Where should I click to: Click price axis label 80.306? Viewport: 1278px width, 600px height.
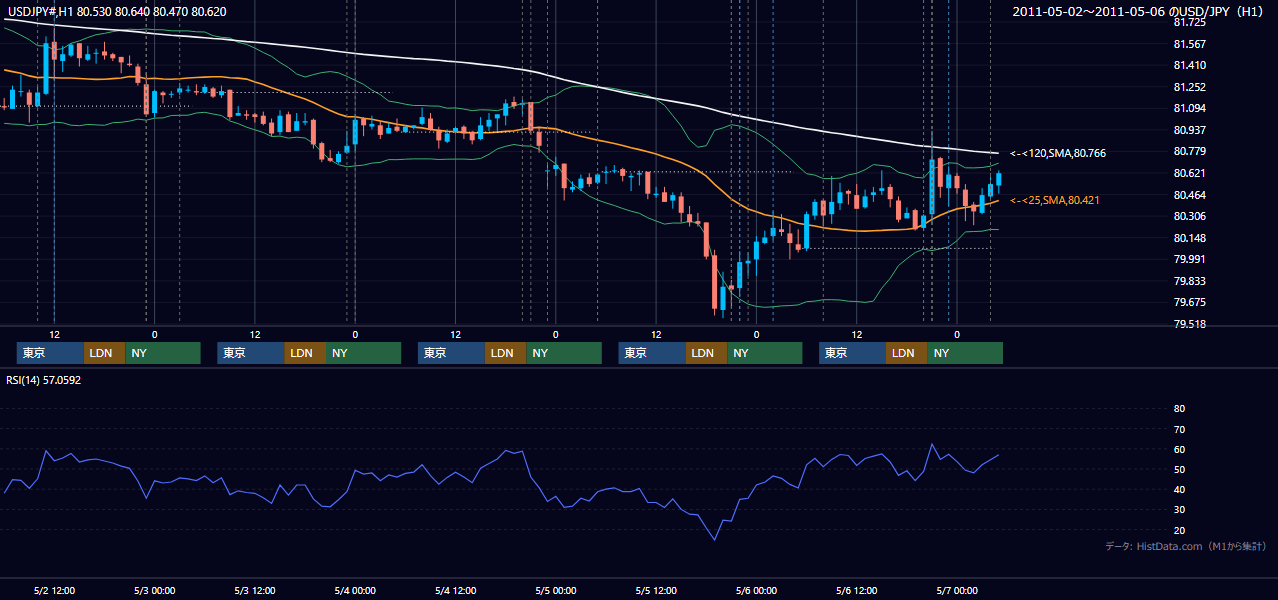click(1189, 216)
